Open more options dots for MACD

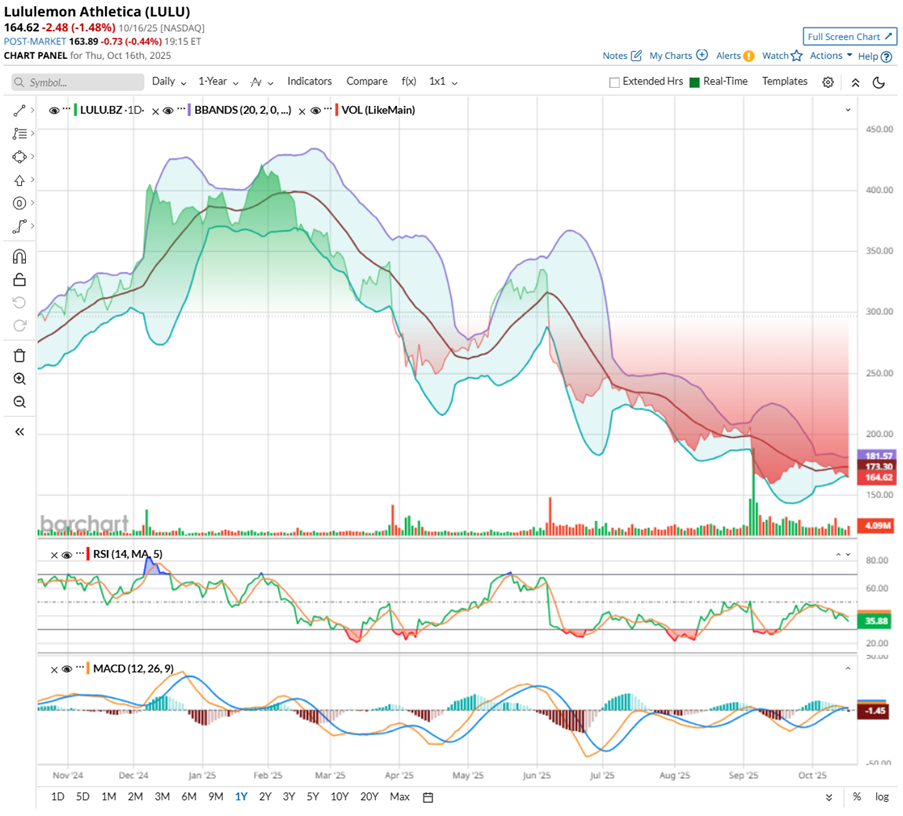click(80, 668)
